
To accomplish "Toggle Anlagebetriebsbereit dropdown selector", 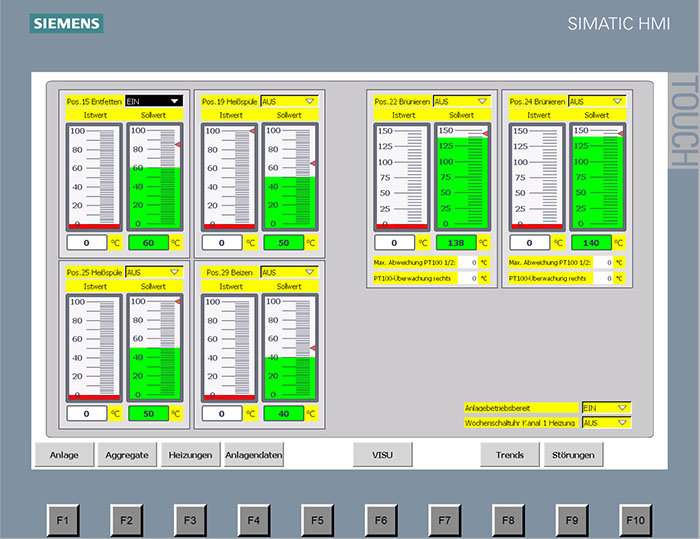I will pos(606,408).
